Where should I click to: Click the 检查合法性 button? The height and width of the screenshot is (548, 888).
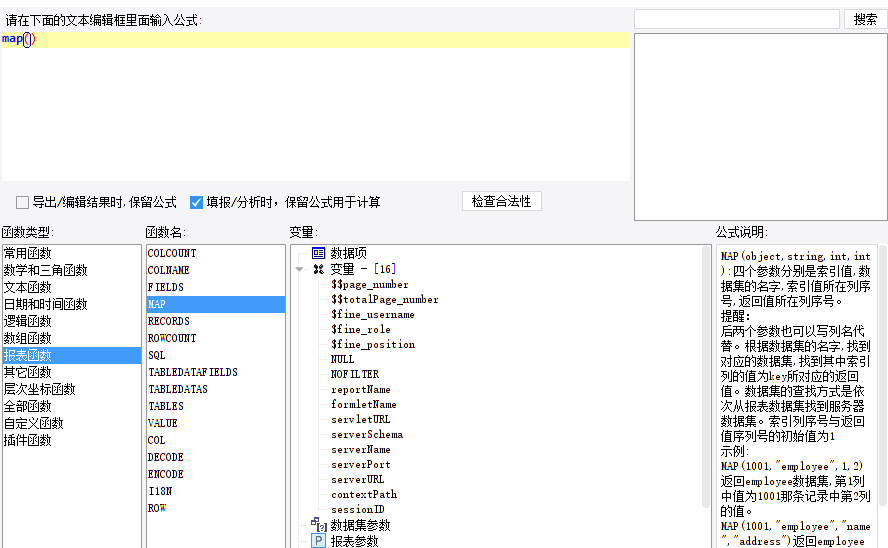click(502, 201)
